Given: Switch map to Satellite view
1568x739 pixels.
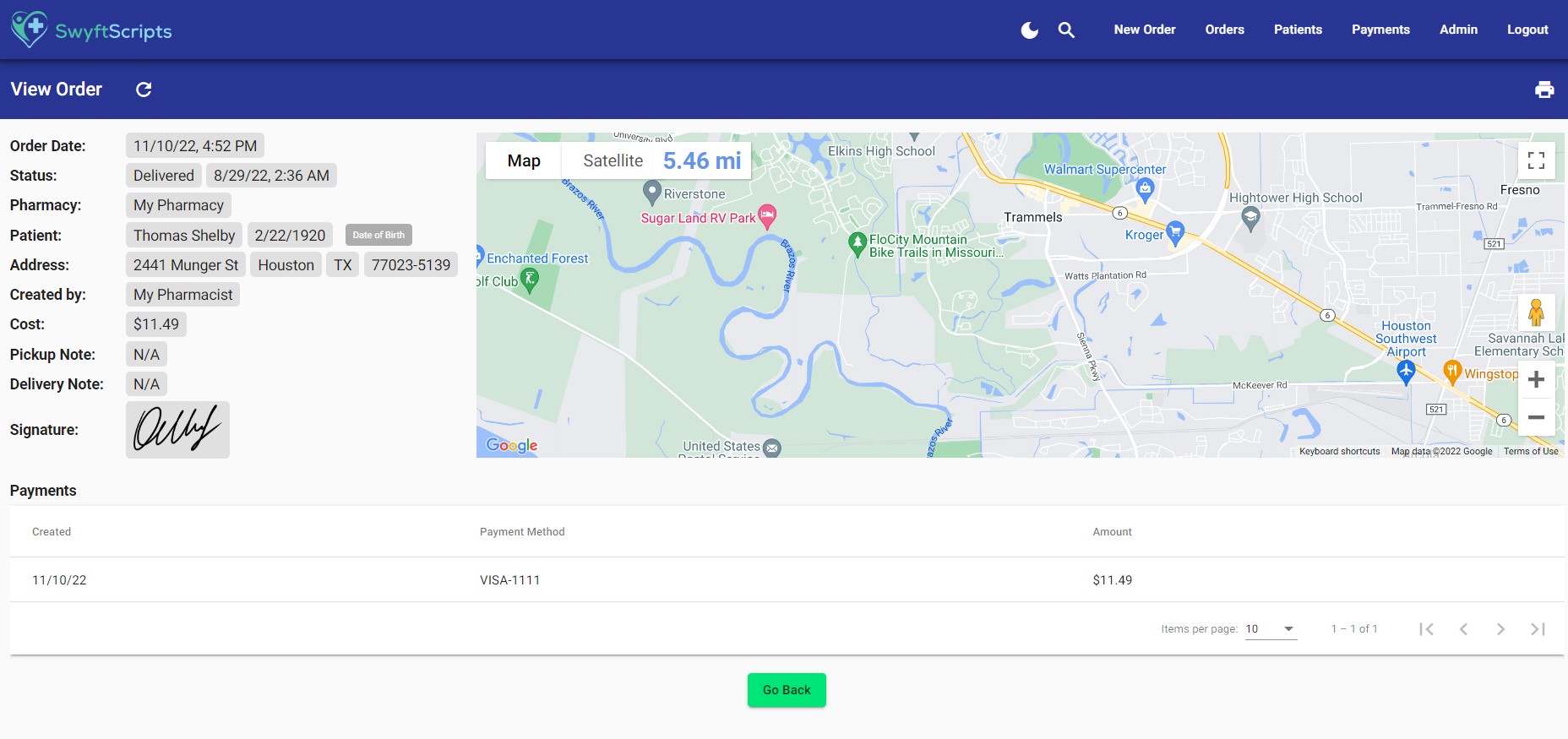Looking at the screenshot, I should tap(613, 160).
